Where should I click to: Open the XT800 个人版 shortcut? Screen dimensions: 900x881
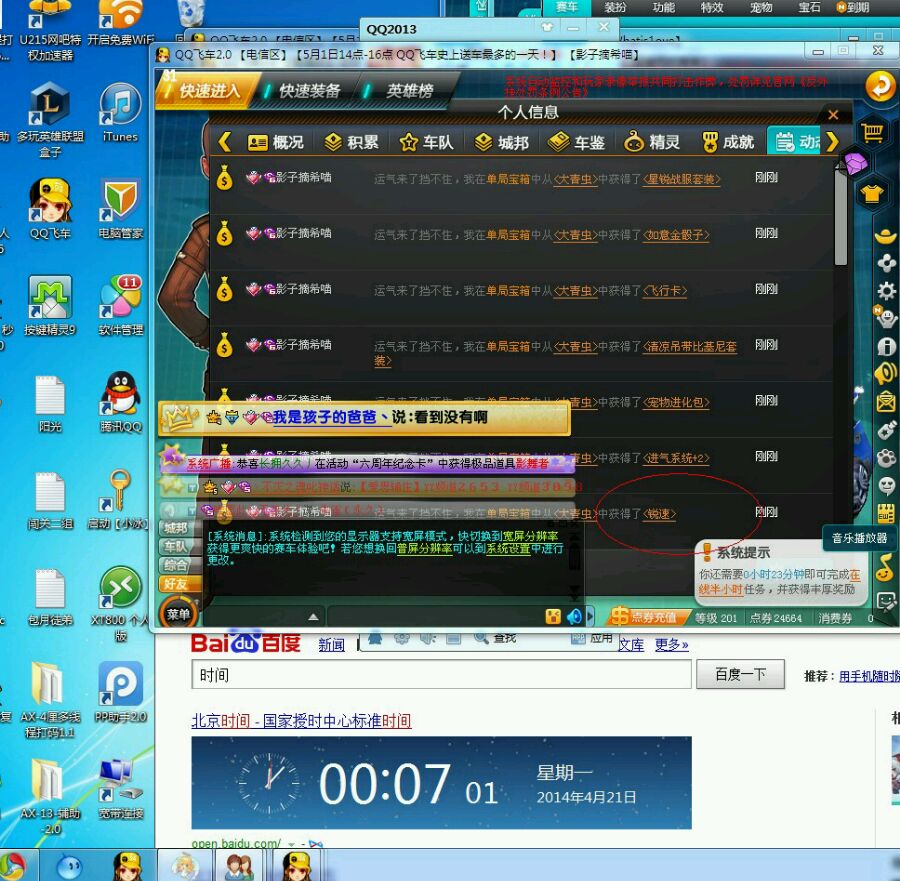pyautogui.click(x=120, y=604)
